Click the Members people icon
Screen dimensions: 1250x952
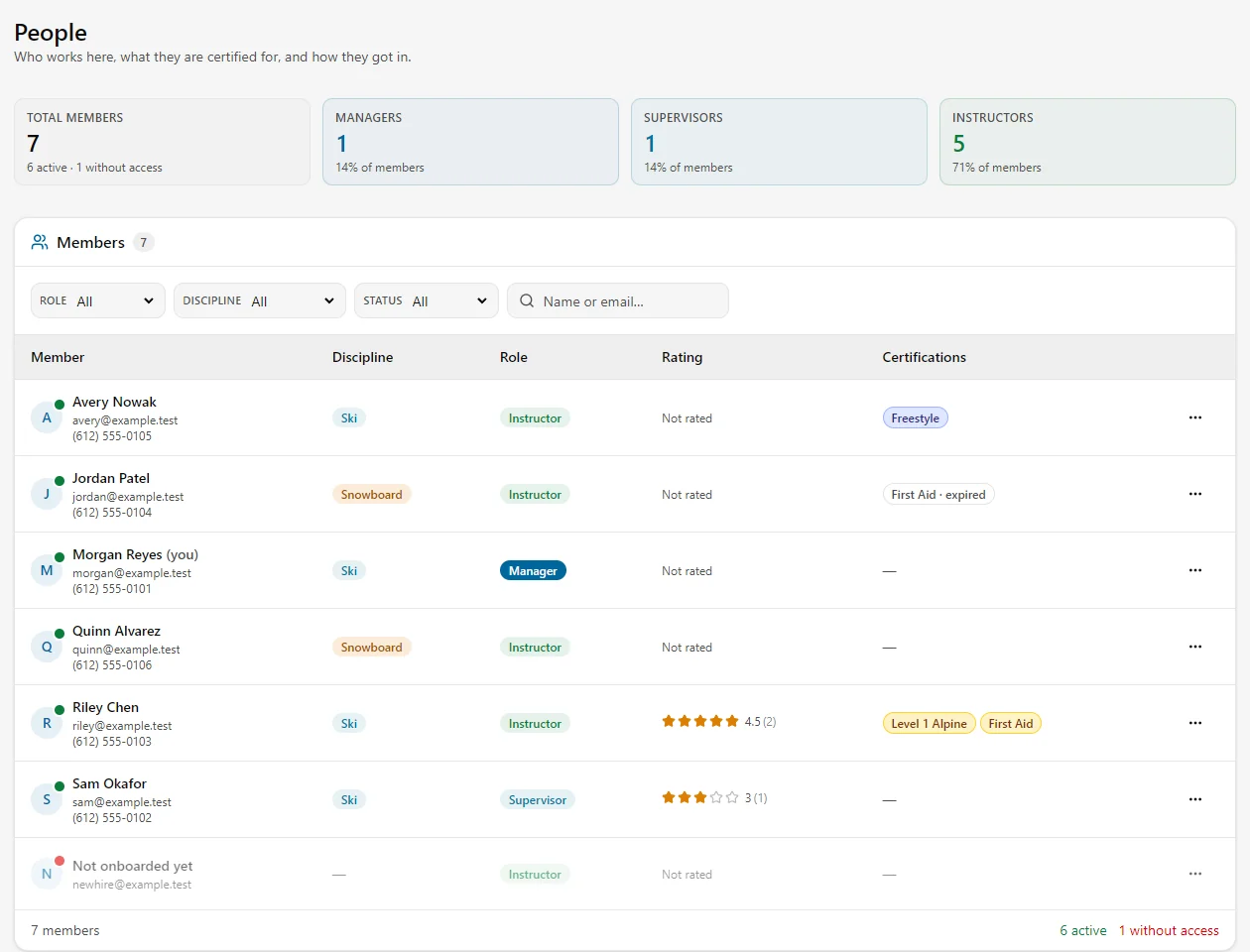point(40,242)
